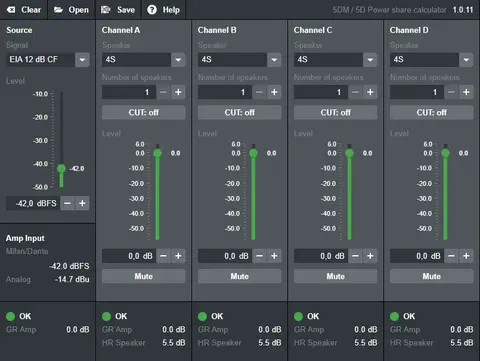
Task: Decrease number of speakers in Channel C
Action: 355,92
